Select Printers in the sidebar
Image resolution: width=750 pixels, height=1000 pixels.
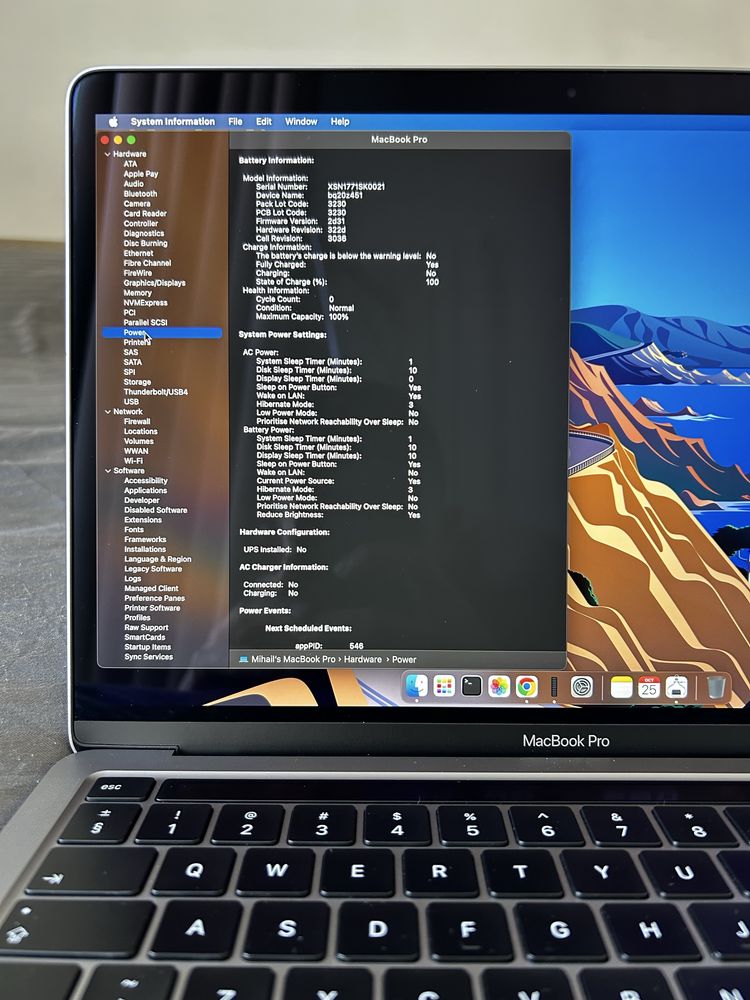click(x=136, y=342)
